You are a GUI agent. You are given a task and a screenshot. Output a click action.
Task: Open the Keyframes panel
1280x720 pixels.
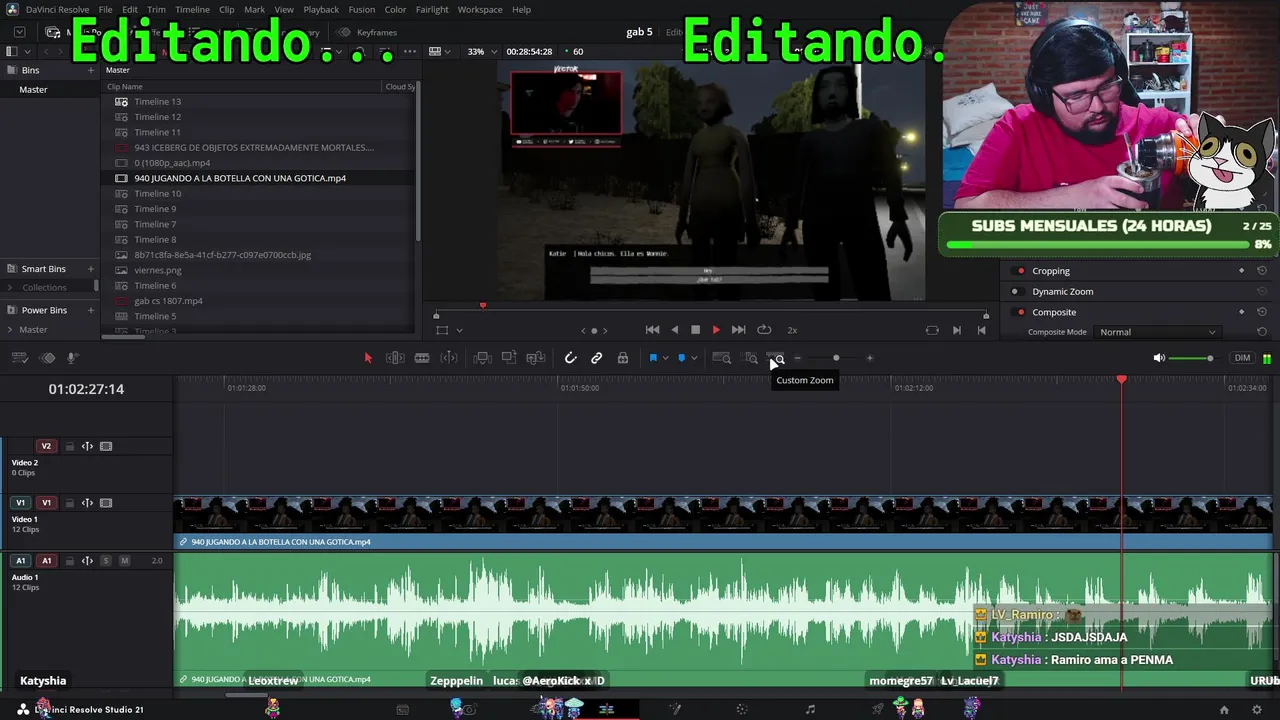[x=367, y=32]
